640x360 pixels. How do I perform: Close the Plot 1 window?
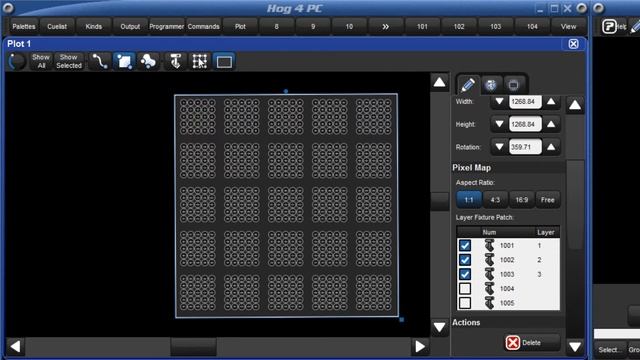[x=573, y=44]
